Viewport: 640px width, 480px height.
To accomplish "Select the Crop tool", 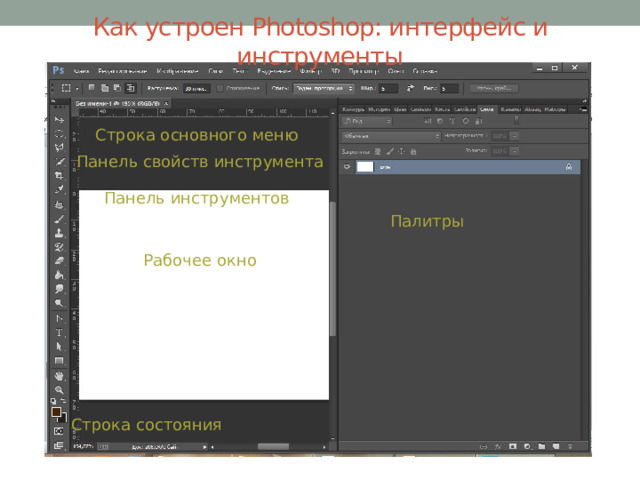I will 60,176.
